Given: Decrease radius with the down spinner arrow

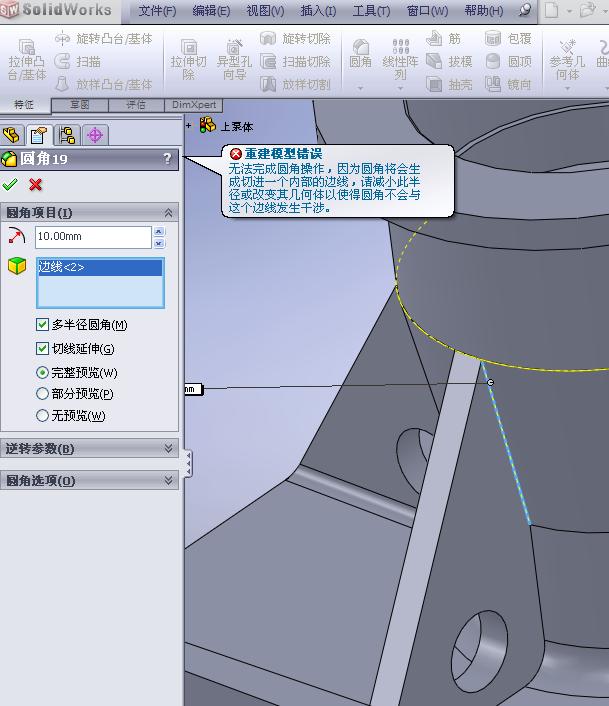Looking at the screenshot, I should (159, 243).
